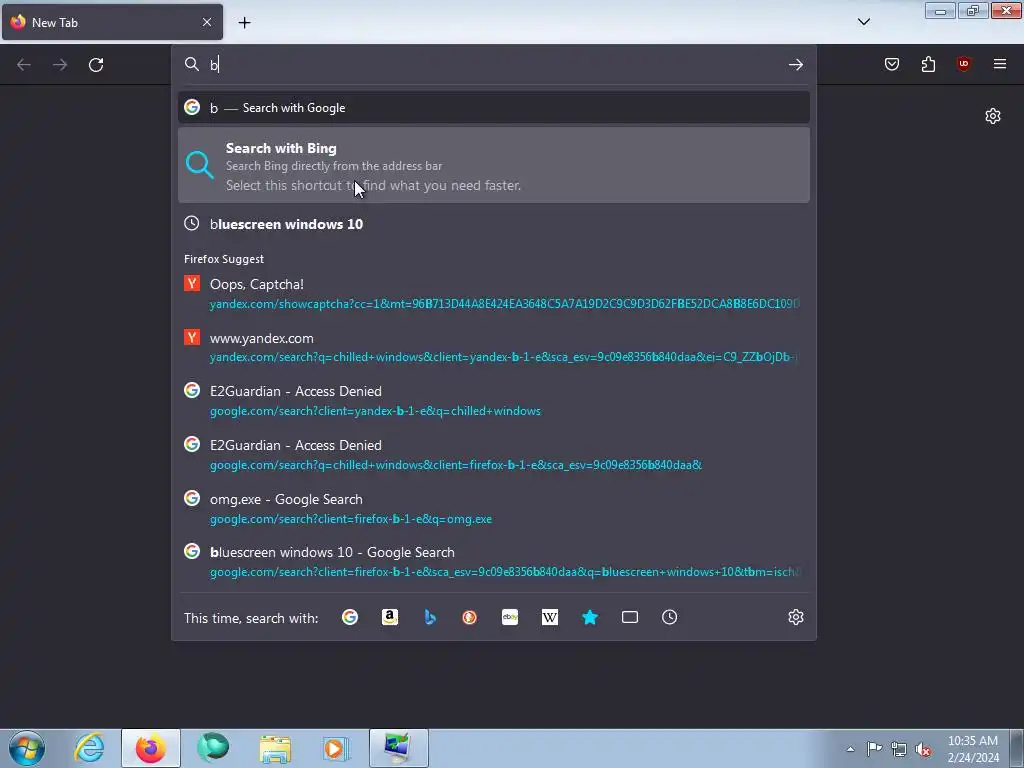
Task: Open the monitor app taskbar button
Action: [398, 748]
